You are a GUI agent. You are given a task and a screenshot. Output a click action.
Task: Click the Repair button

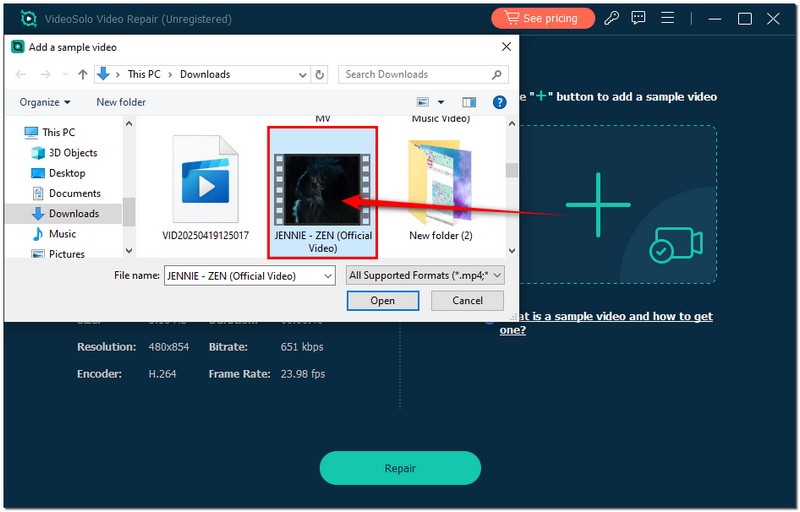pos(400,468)
